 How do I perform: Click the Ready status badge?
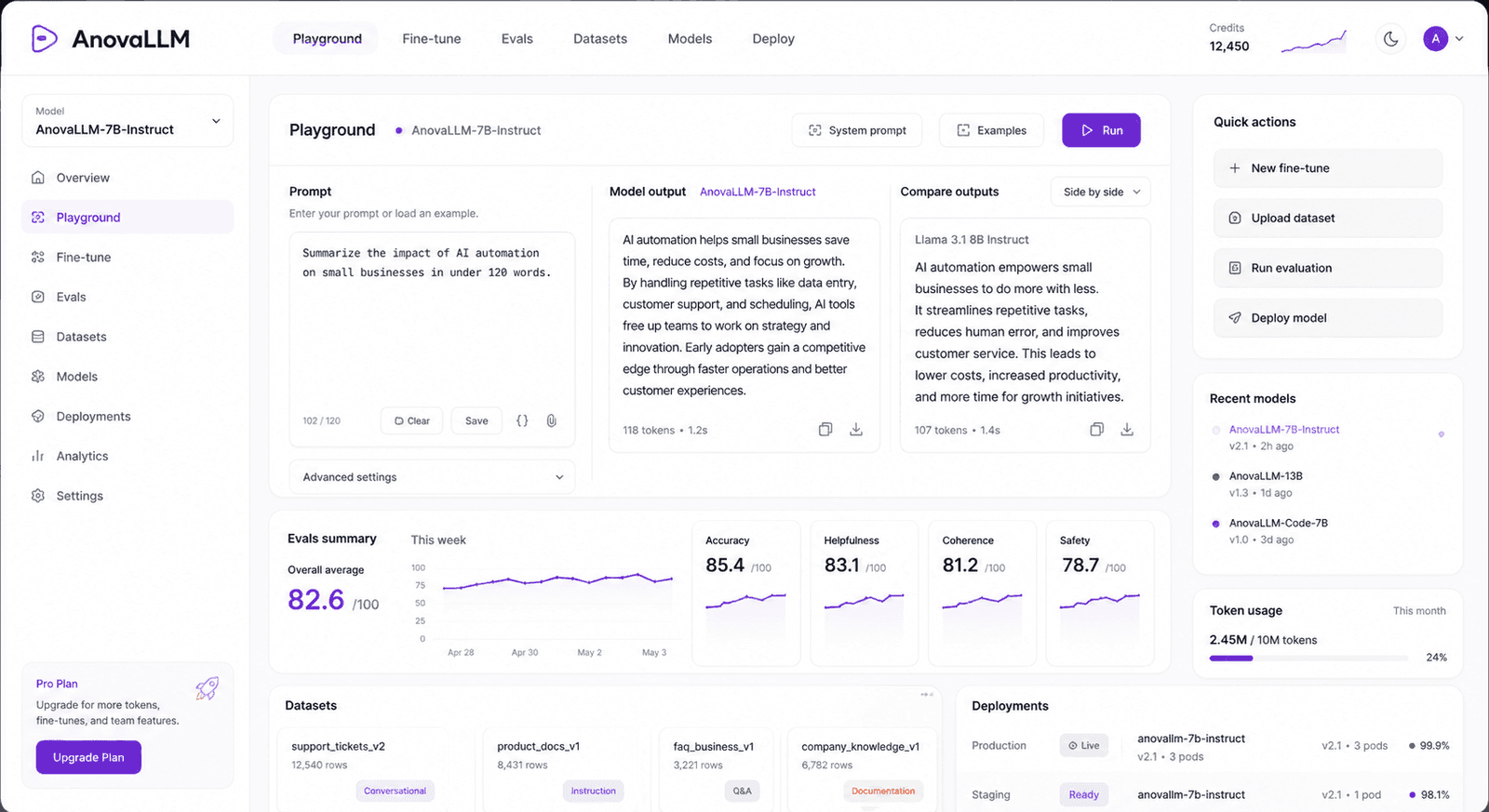[x=1084, y=795]
